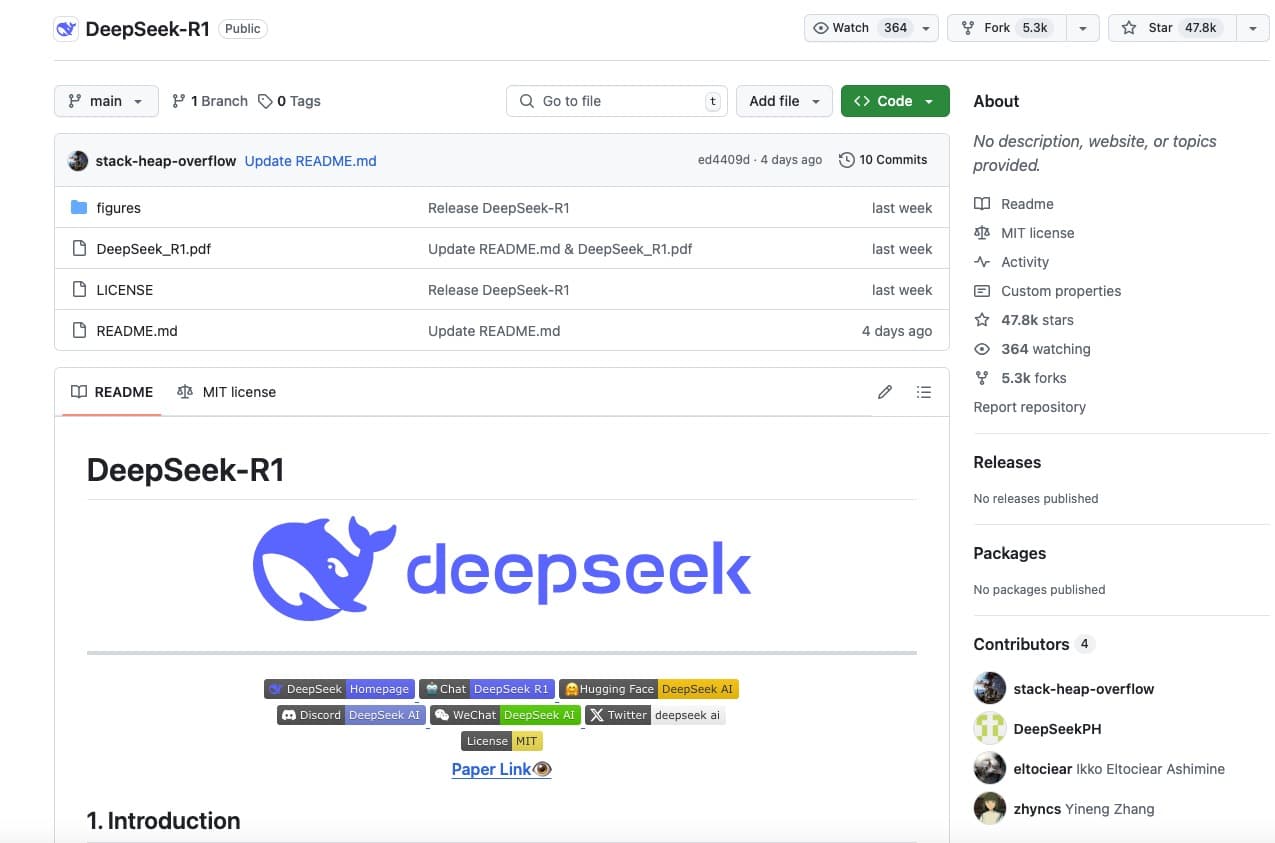
Task: Switch to the MIT license tab
Action: click(226, 392)
